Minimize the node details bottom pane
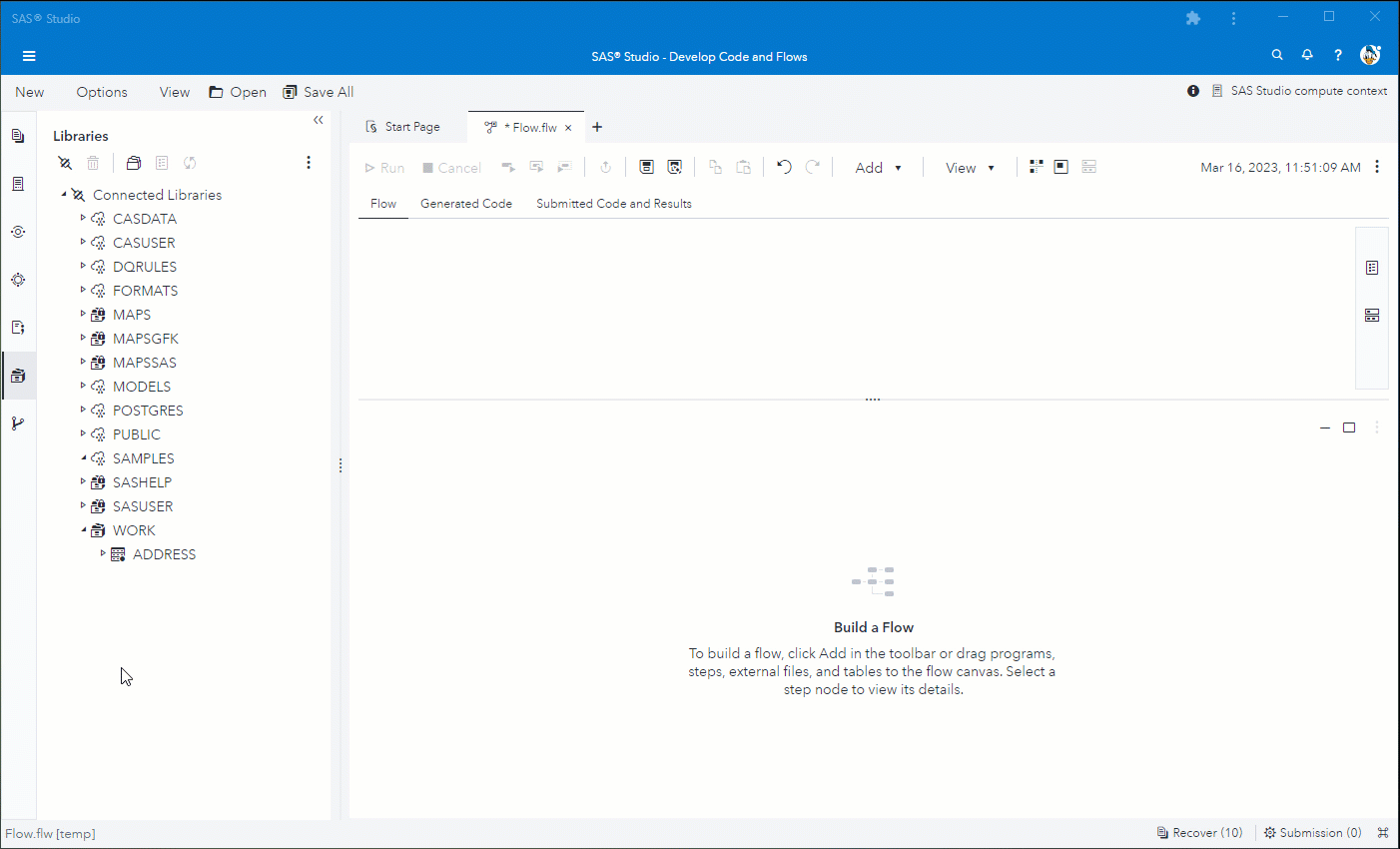 pyautogui.click(x=1325, y=427)
